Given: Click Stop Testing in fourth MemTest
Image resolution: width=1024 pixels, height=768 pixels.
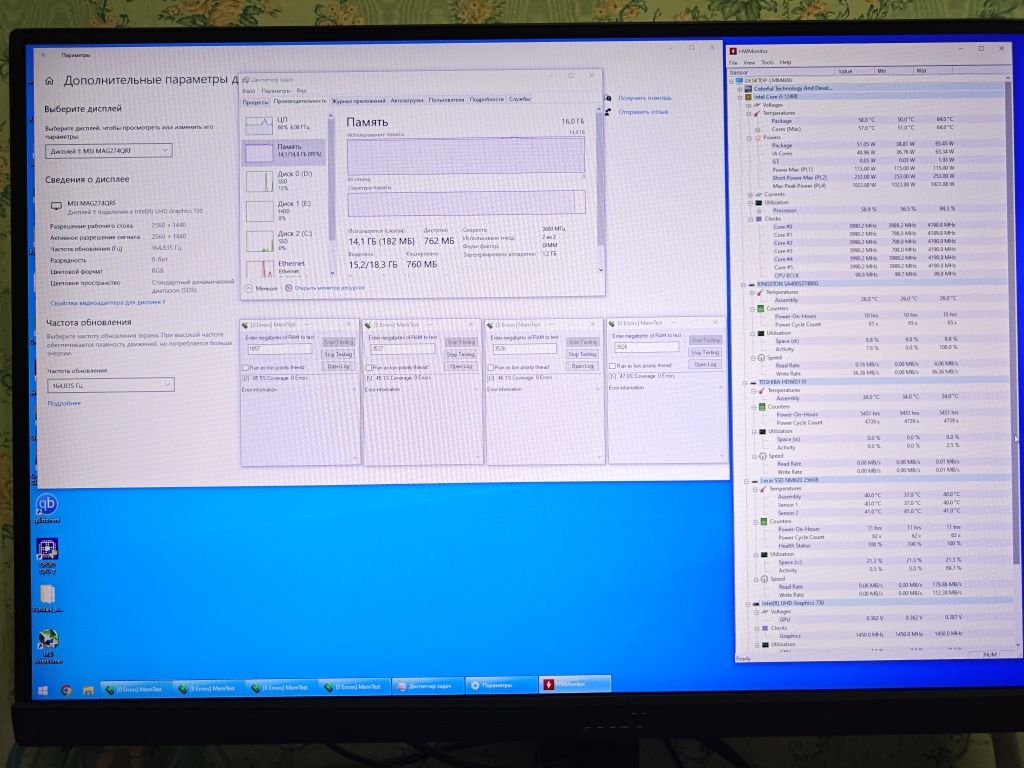Looking at the screenshot, I should click(705, 353).
